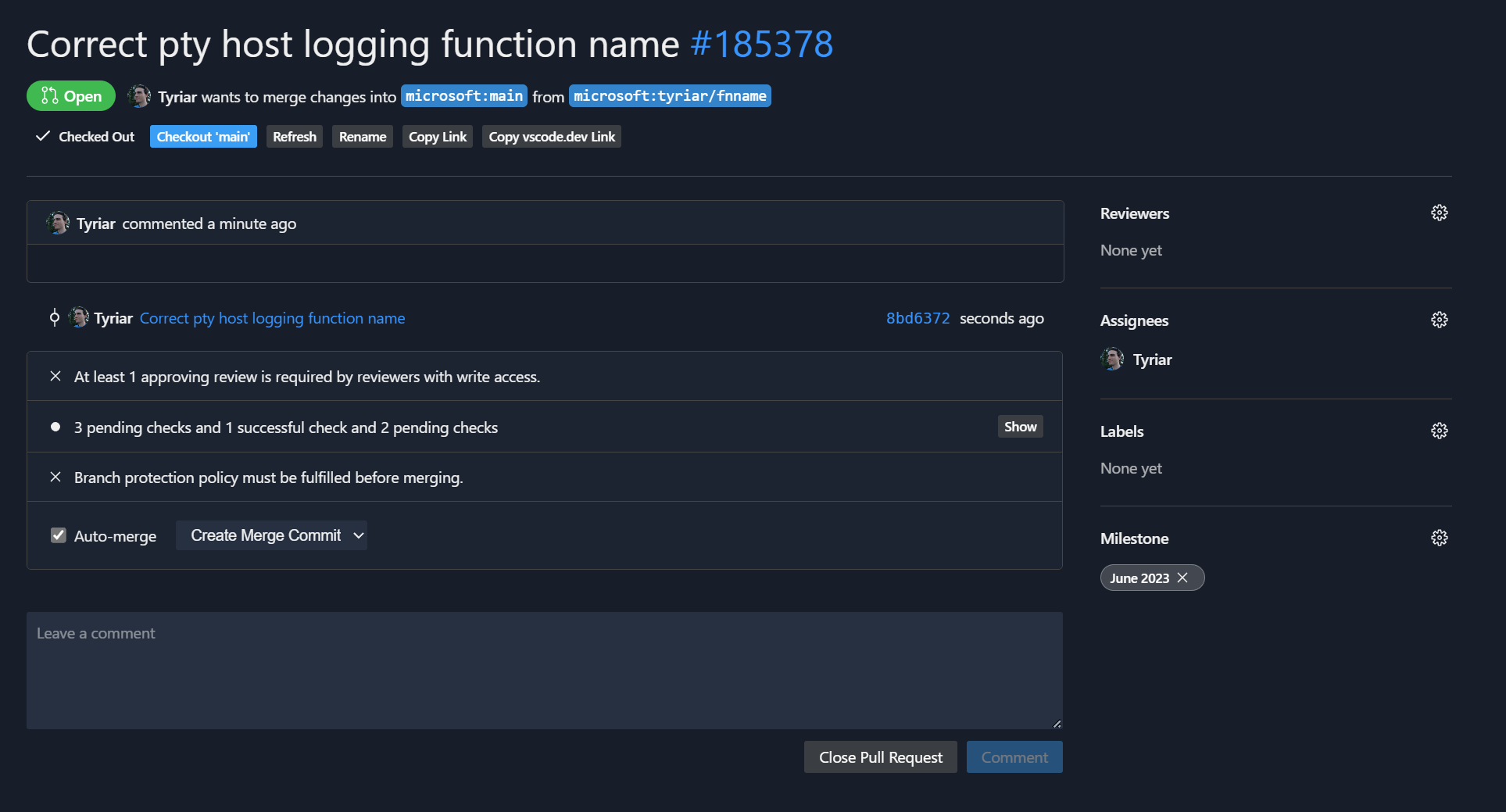Click the green Open pull request badge
Viewport: 1506px width, 812px height.
(70, 95)
